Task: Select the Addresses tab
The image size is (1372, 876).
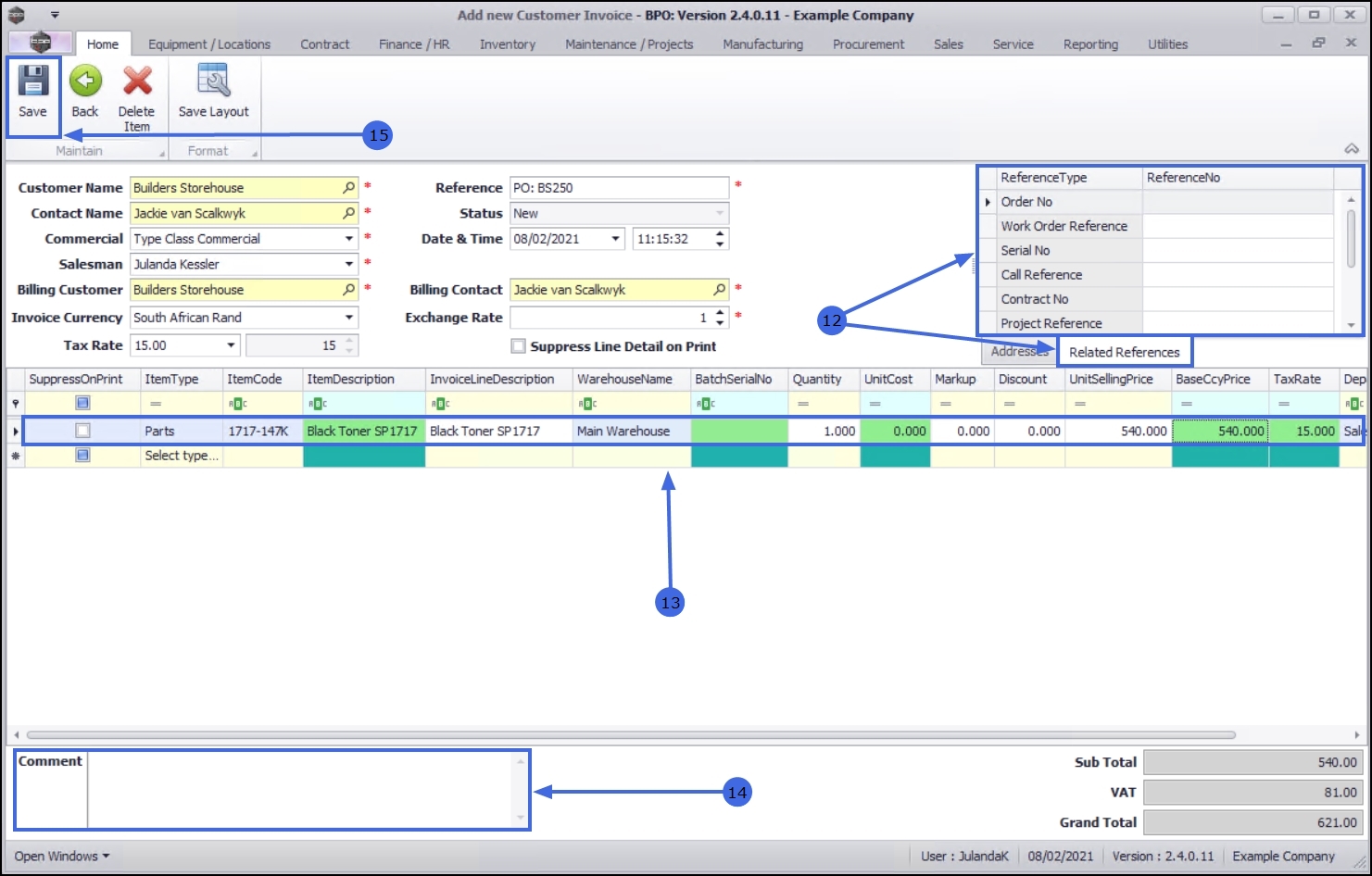Action: pyautogui.click(x=1019, y=352)
